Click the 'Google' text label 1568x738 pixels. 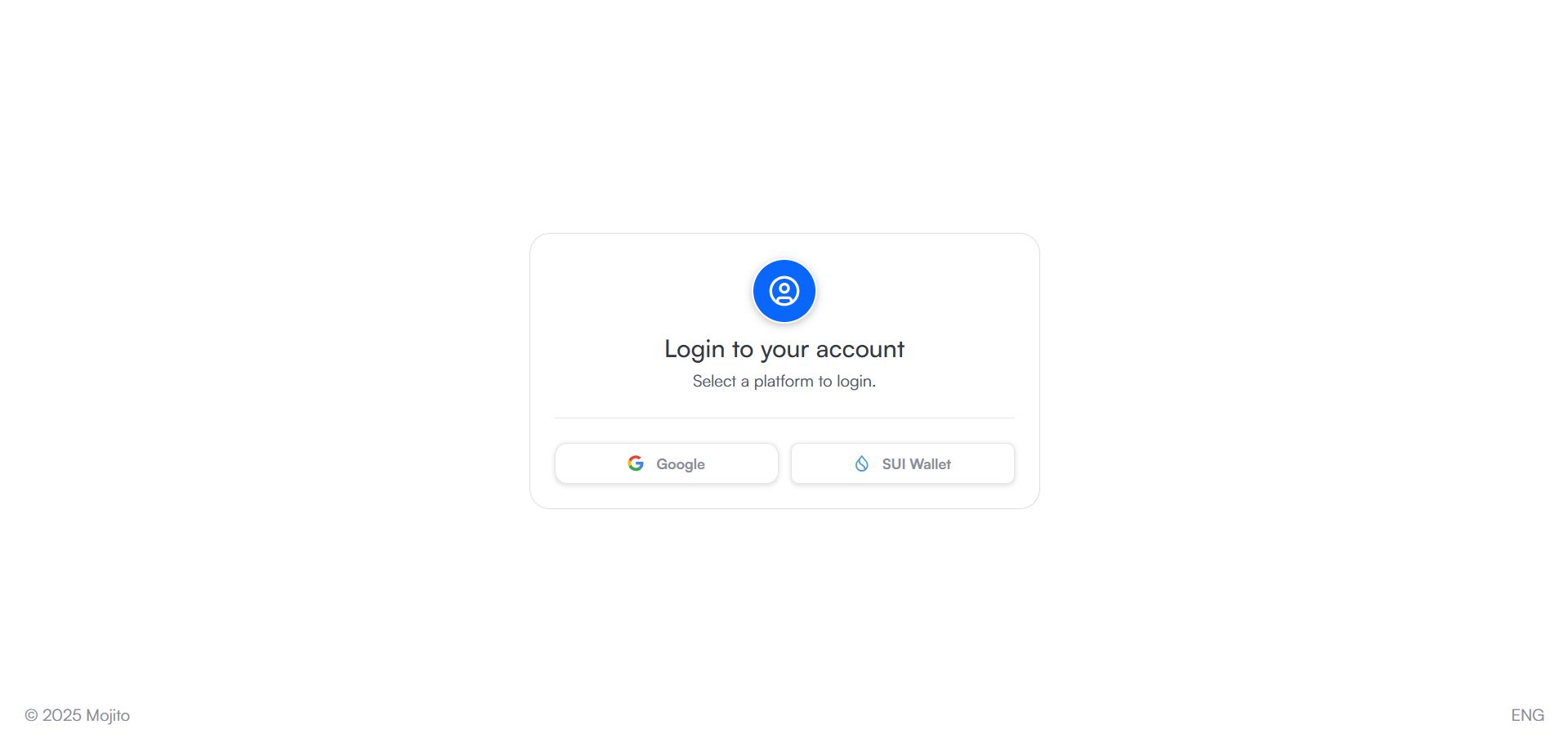(680, 464)
